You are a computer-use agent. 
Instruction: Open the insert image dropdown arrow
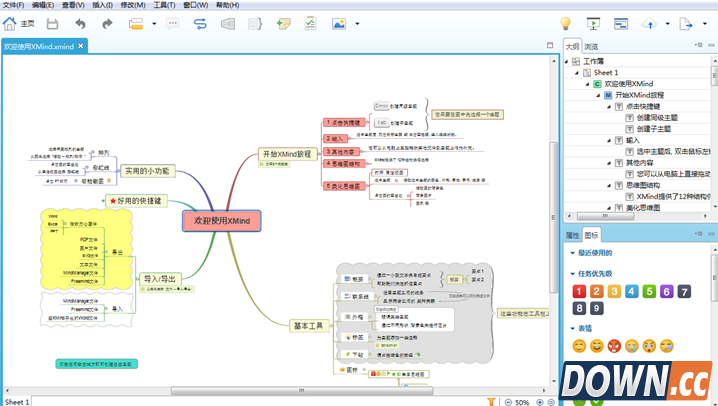click(x=356, y=22)
